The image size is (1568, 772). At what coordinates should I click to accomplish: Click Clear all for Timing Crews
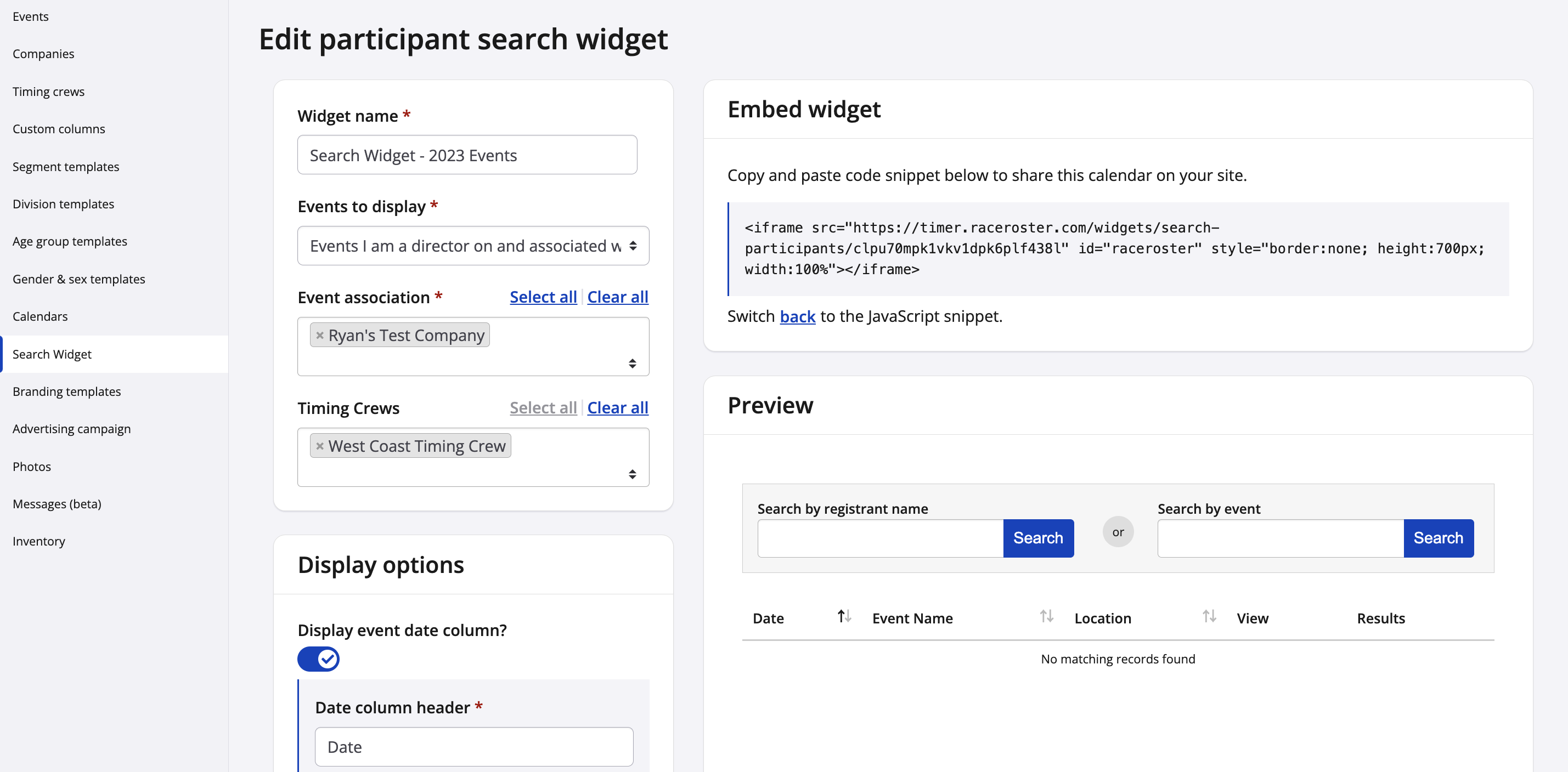click(x=617, y=407)
